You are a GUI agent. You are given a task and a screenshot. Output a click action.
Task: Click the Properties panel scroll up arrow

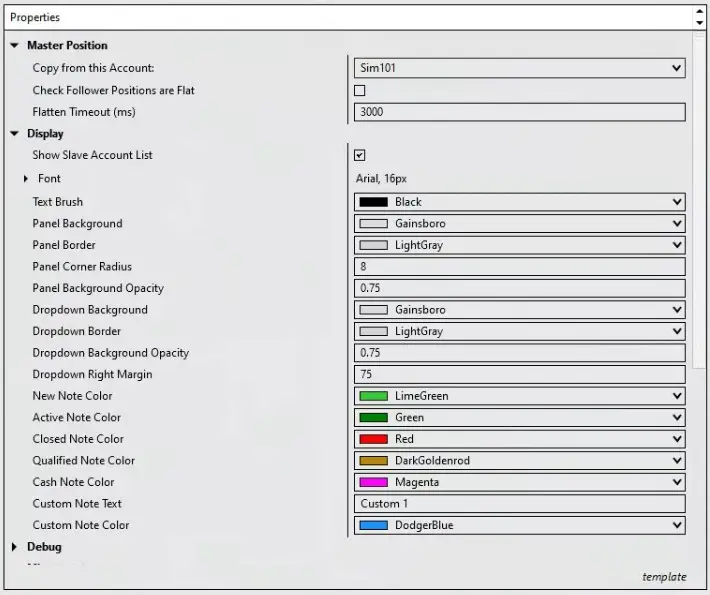[x=699, y=12]
